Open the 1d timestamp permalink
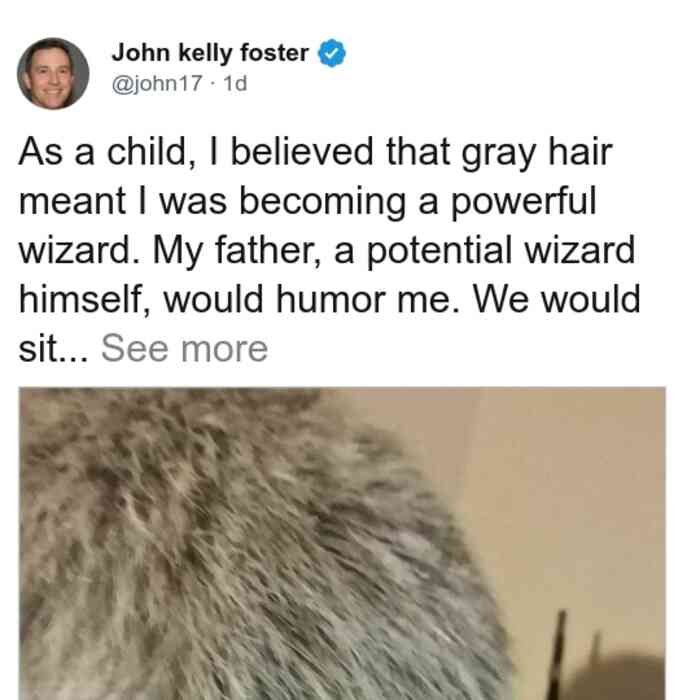This screenshot has width=700, height=700. 235,83
